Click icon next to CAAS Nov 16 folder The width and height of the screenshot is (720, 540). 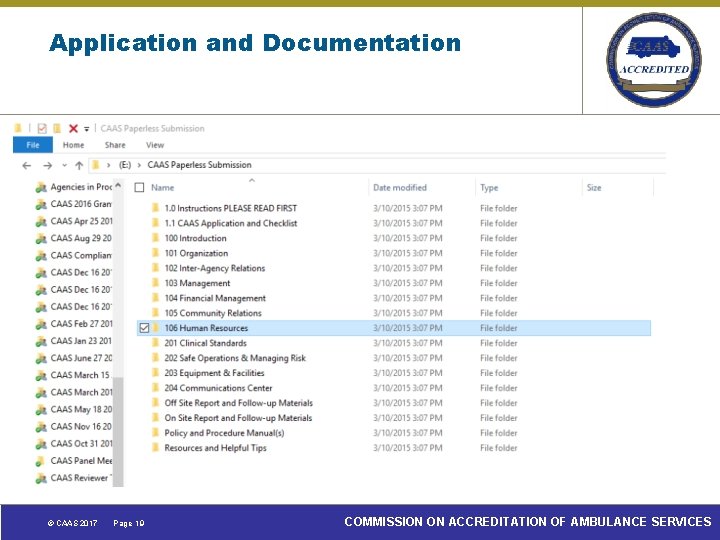point(41,427)
